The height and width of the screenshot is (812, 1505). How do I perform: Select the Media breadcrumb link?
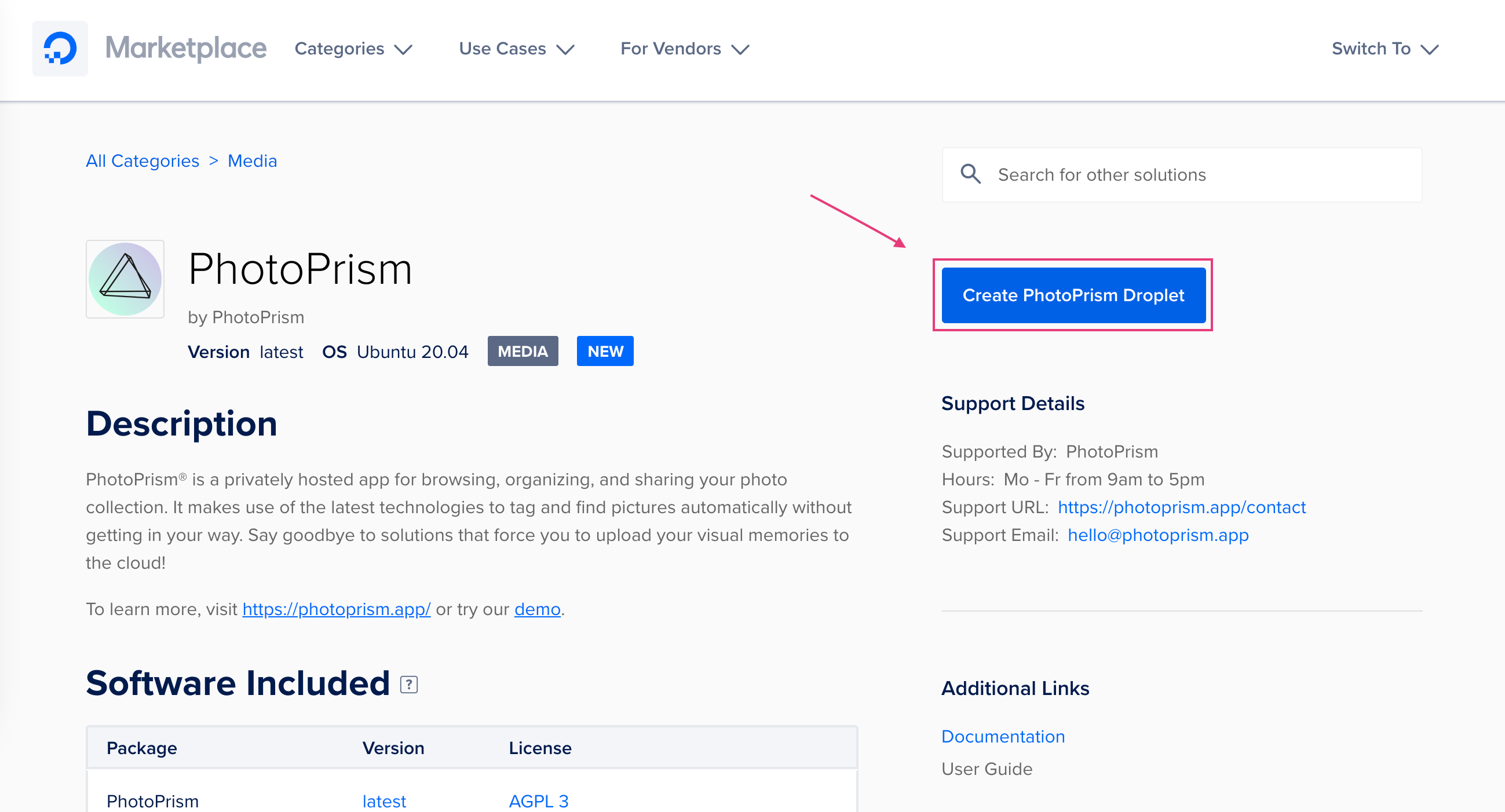pos(252,161)
